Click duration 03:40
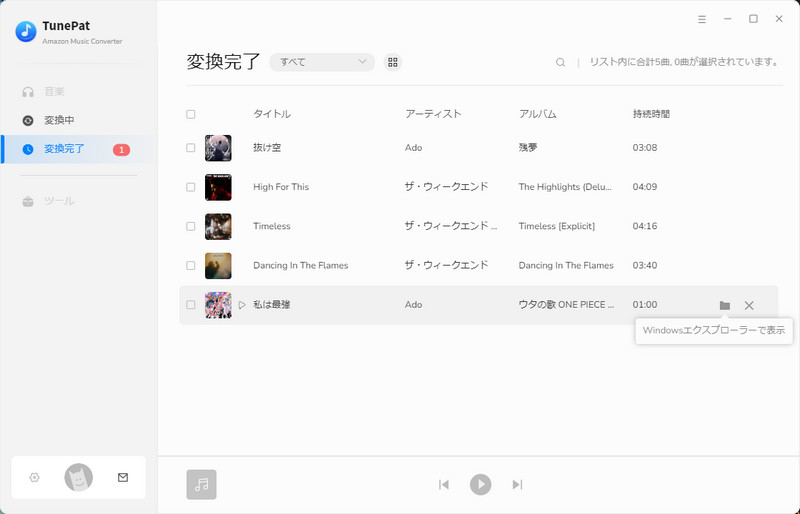This screenshot has height=514, width=800. coord(645,265)
